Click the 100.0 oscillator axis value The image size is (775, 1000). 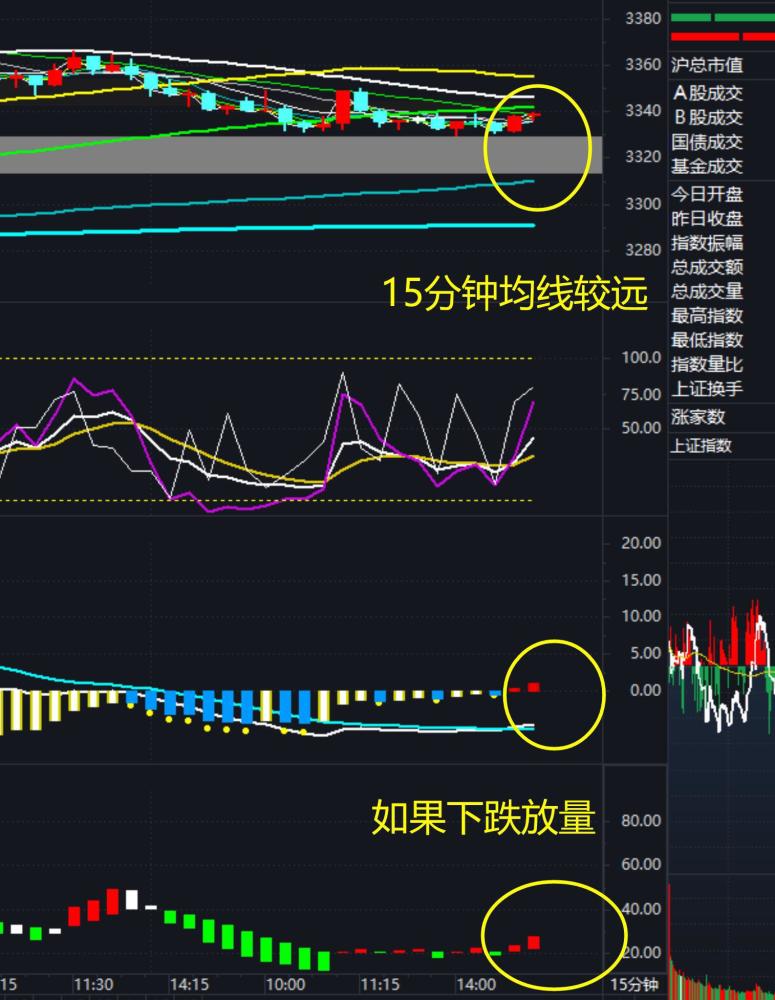(x=642, y=358)
